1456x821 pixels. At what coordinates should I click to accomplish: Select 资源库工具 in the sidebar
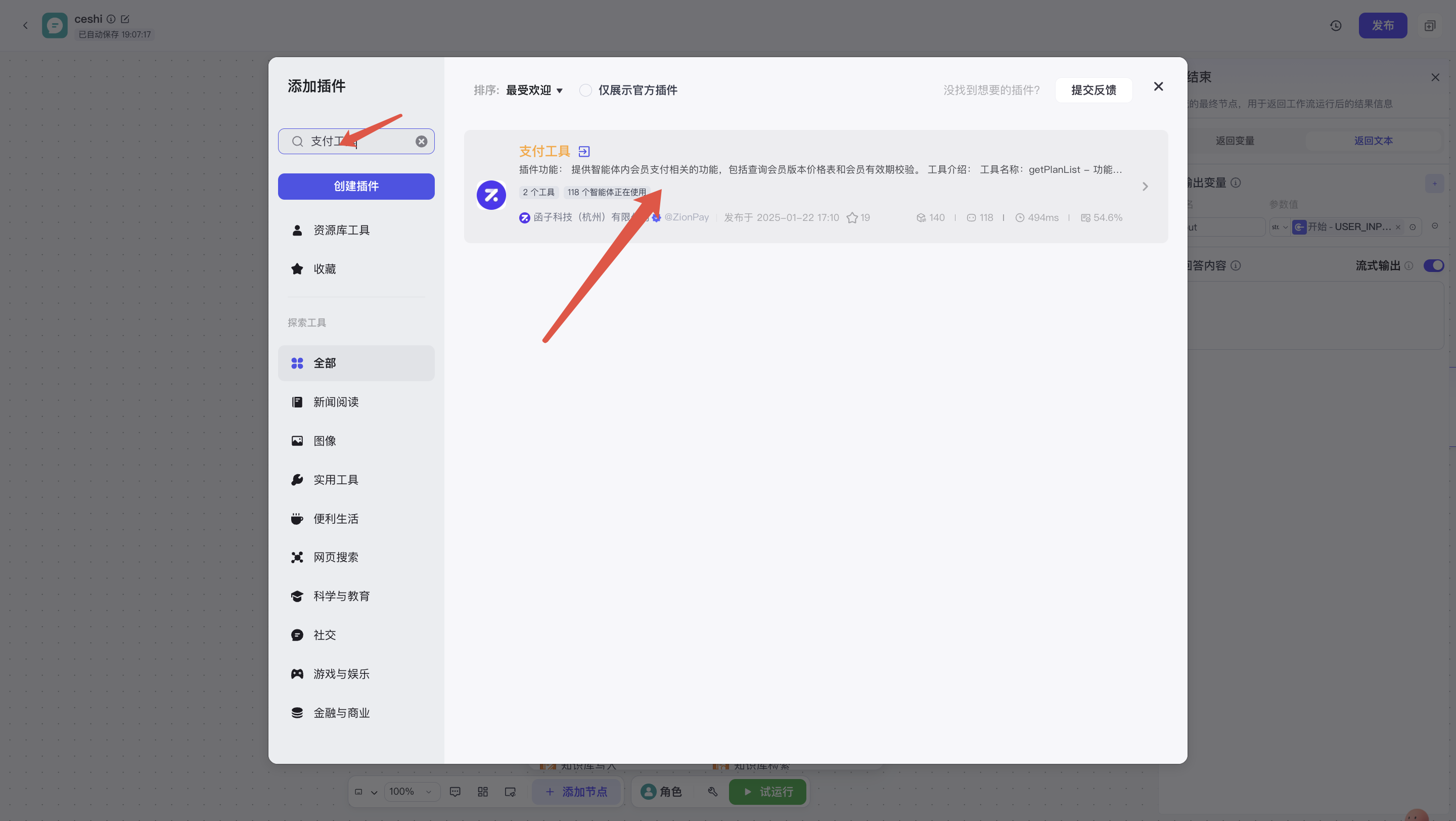tap(356, 230)
